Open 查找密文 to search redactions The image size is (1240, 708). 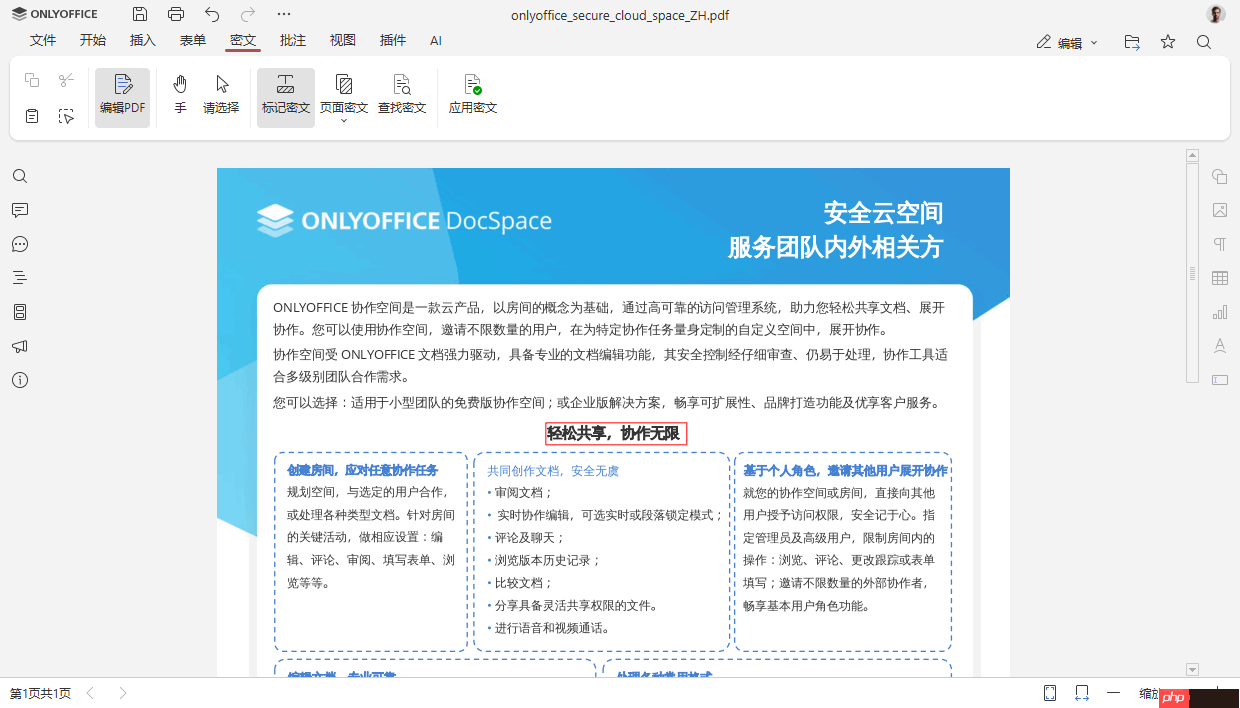[x=402, y=95]
